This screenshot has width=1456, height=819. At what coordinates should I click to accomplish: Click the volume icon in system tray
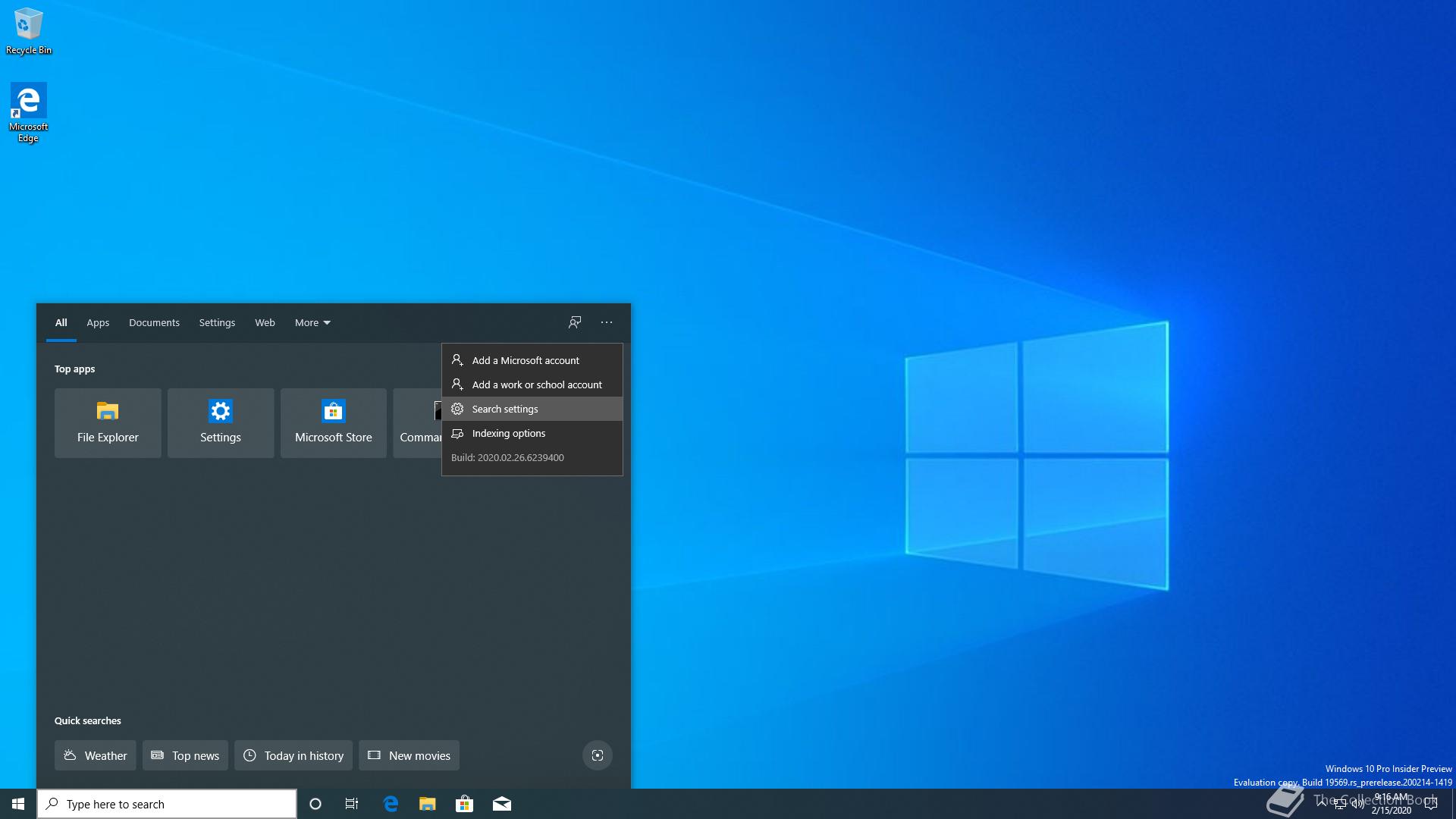click(1357, 804)
